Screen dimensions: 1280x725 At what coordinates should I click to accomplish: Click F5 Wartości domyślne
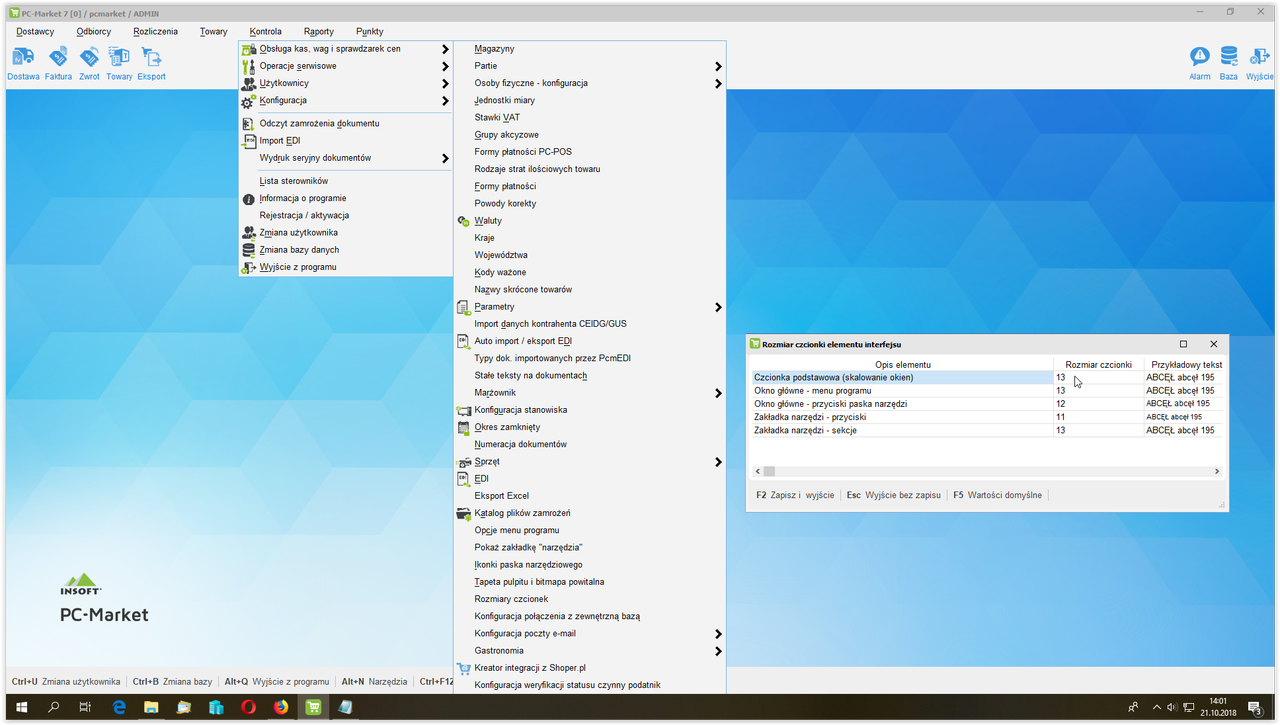click(x=997, y=495)
